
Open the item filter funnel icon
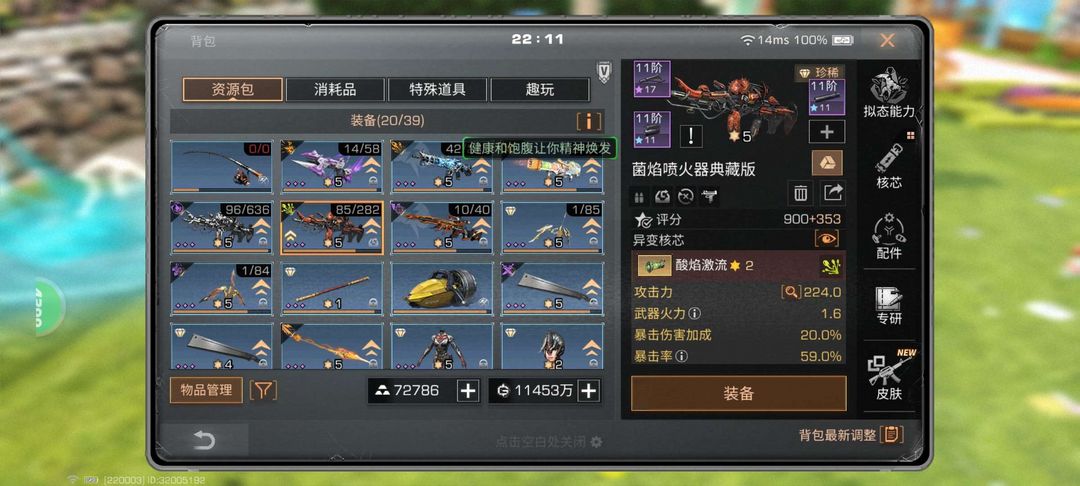[263, 390]
